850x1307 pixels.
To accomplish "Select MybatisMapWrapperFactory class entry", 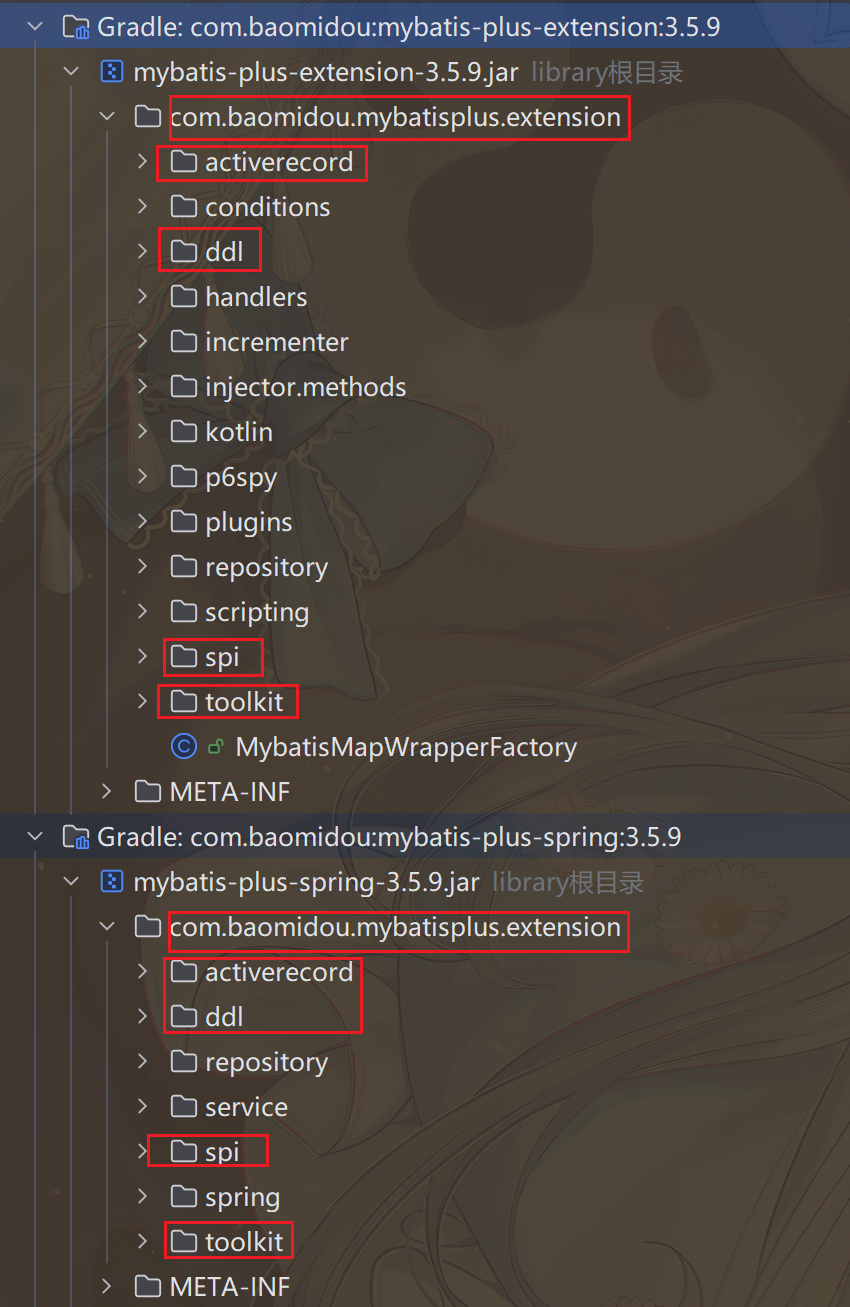I will coord(405,747).
